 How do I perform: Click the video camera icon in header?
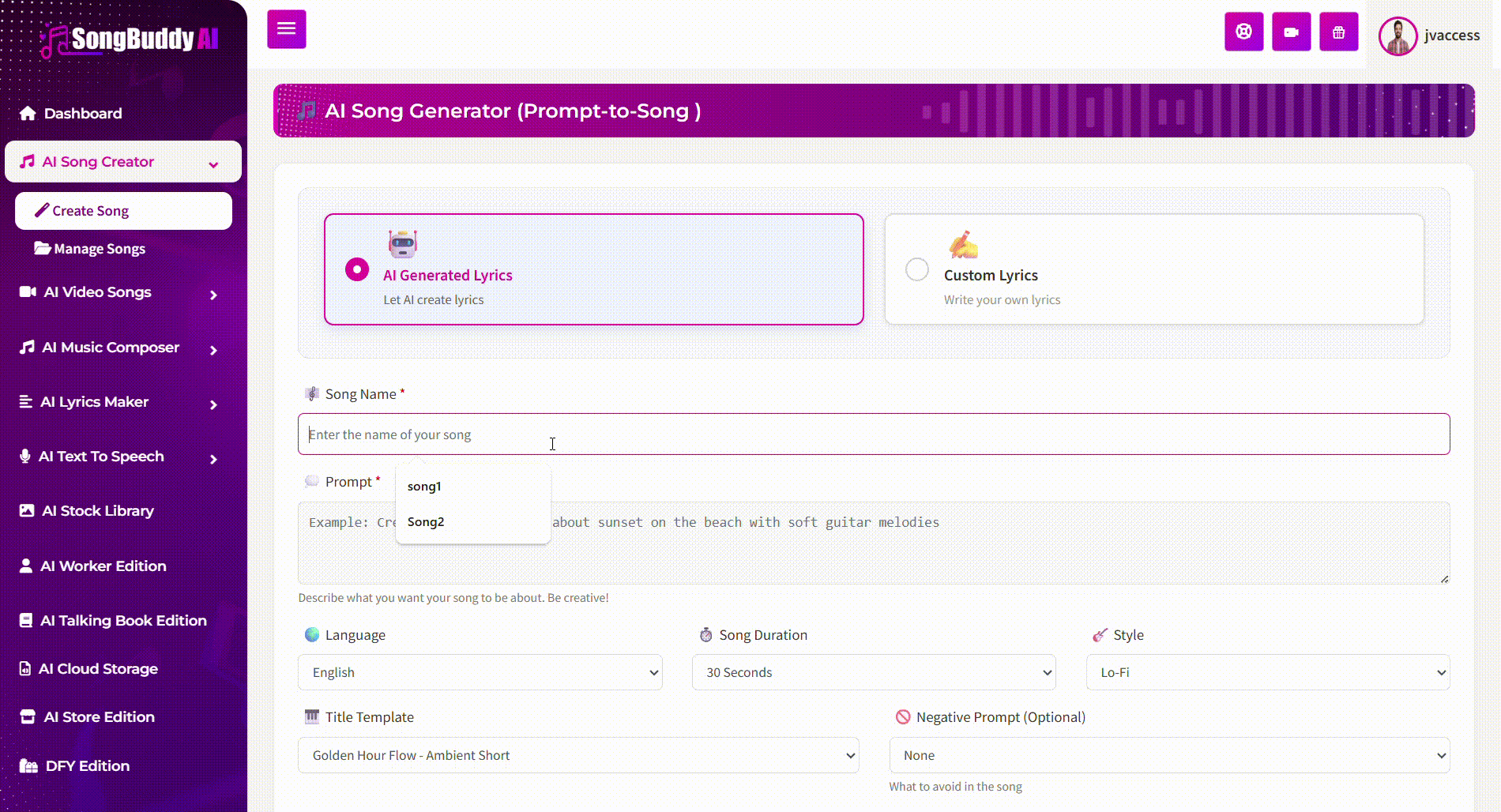click(x=1291, y=32)
